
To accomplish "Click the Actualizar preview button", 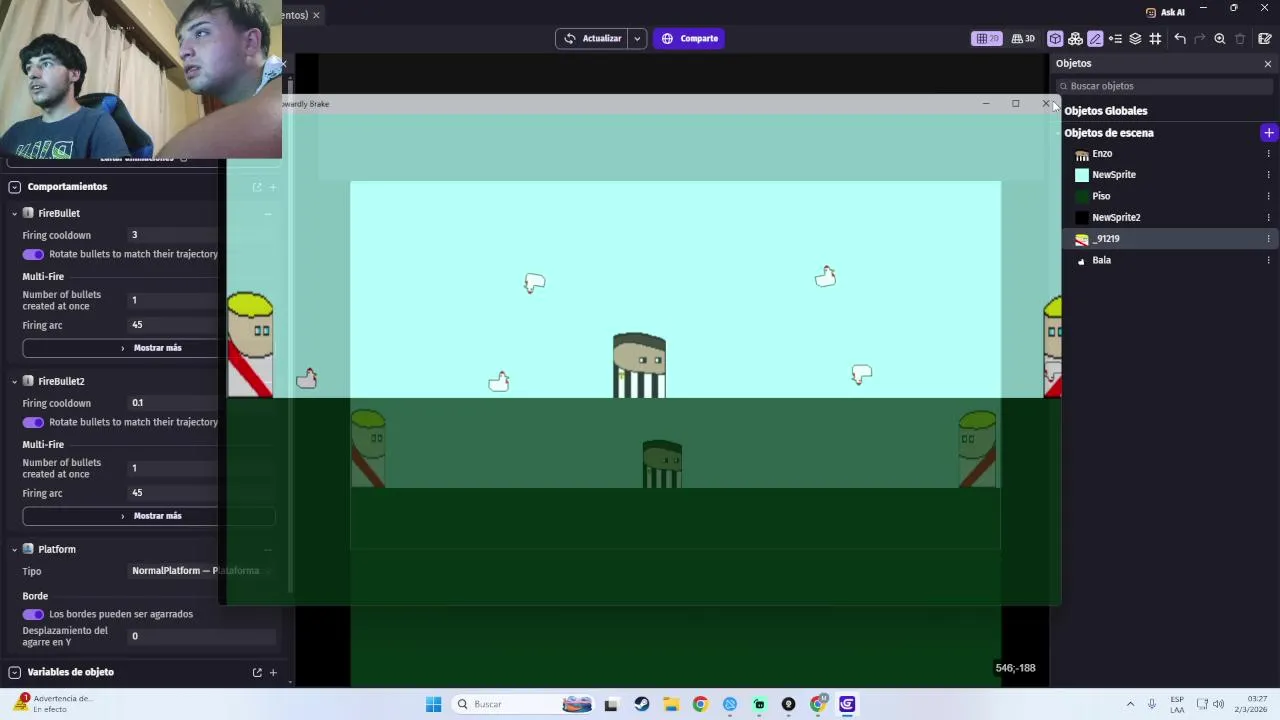I will click(592, 38).
